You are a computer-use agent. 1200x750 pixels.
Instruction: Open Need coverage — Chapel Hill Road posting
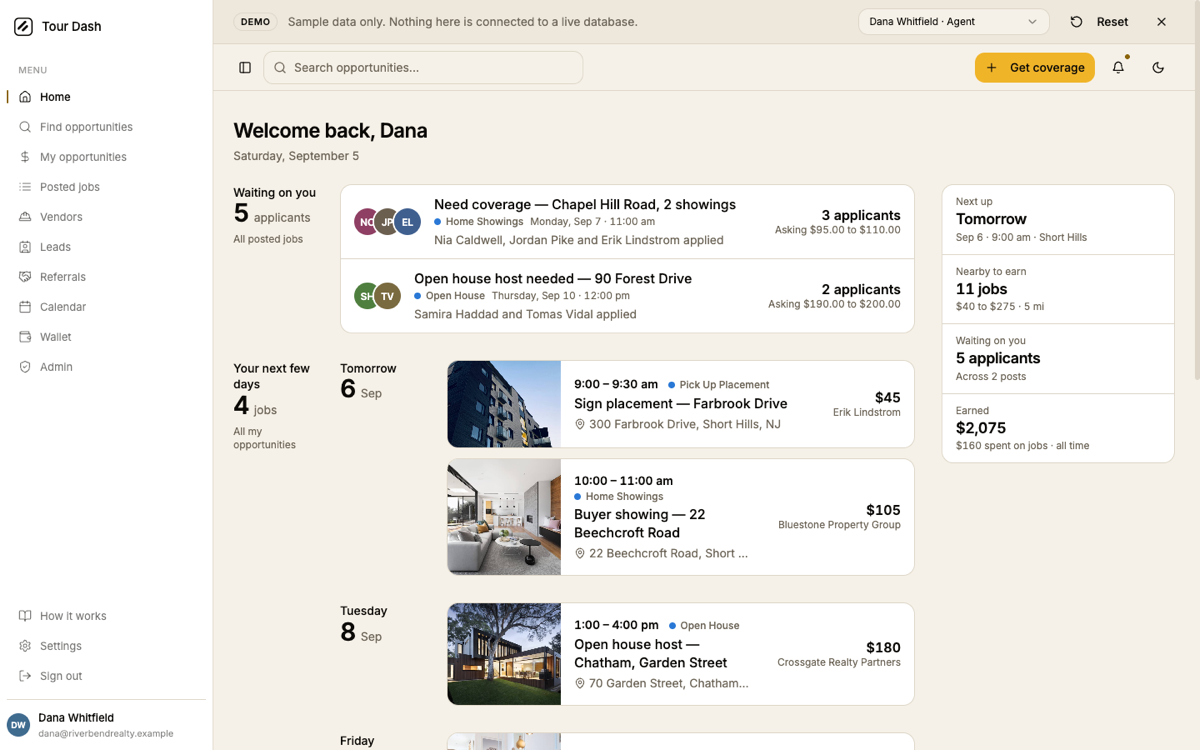(627, 222)
